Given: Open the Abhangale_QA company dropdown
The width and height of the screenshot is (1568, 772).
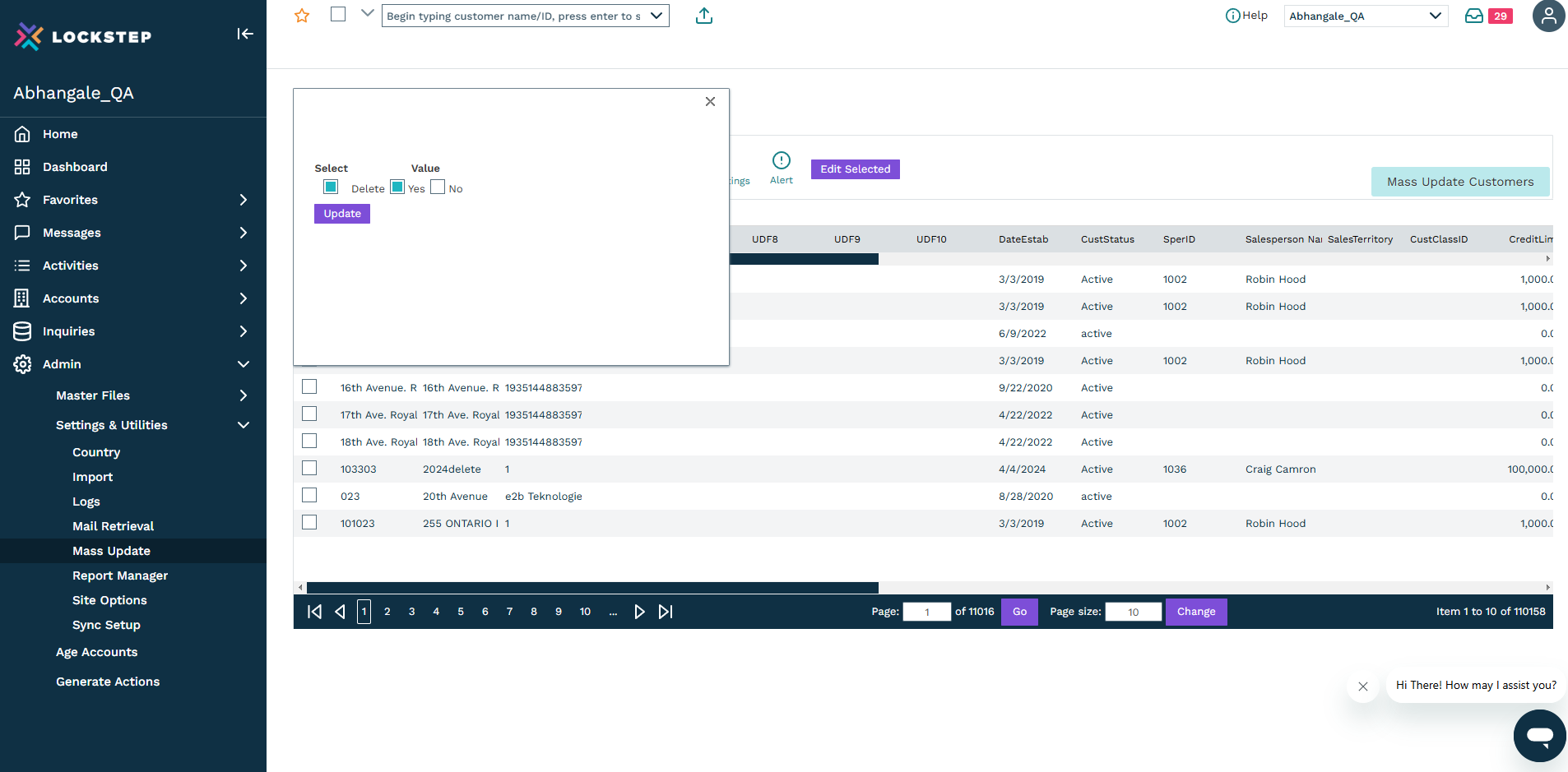Looking at the screenshot, I should [1366, 16].
